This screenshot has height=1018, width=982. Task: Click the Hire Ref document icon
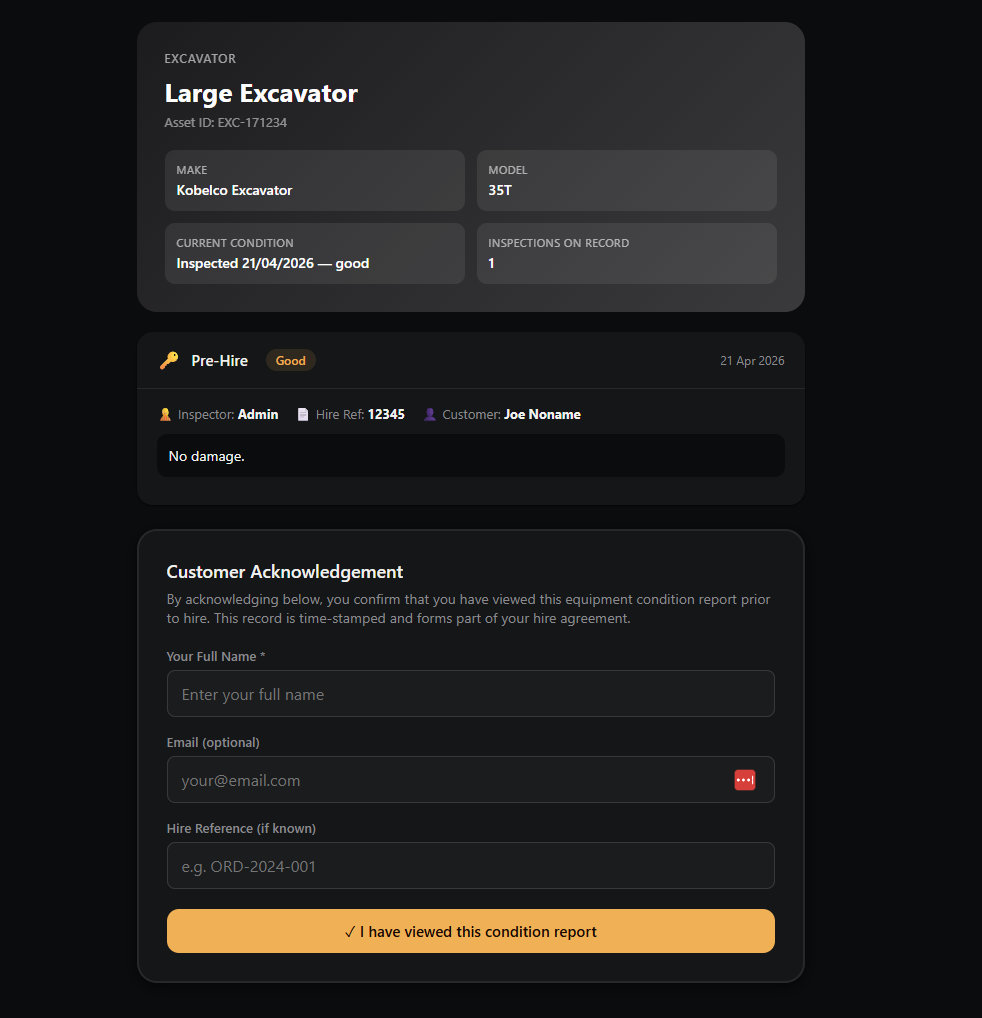click(303, 414)
